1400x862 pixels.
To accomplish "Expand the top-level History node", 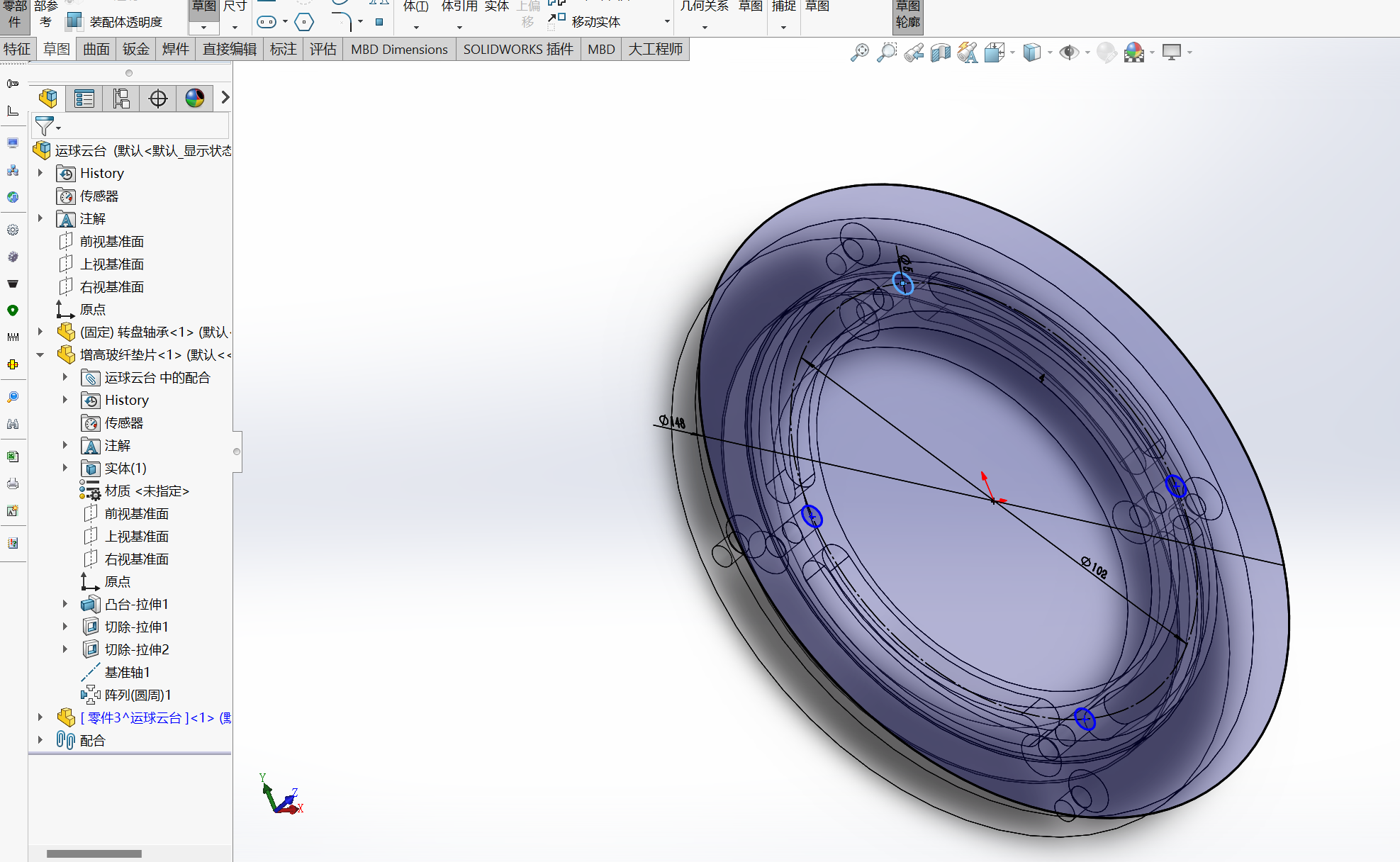I will point(40,172).
